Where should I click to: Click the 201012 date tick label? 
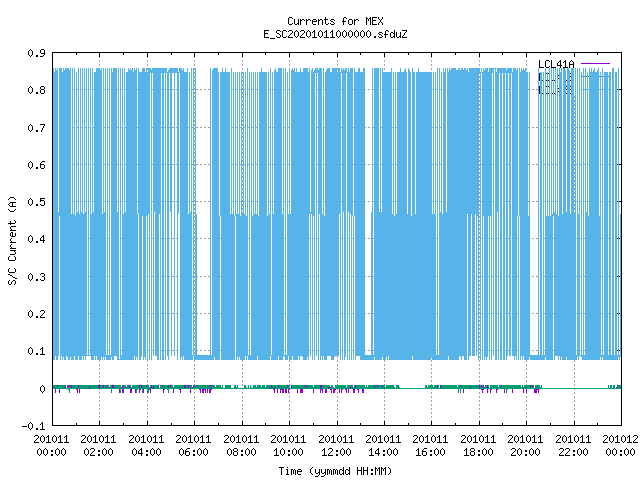pos(620,439)
